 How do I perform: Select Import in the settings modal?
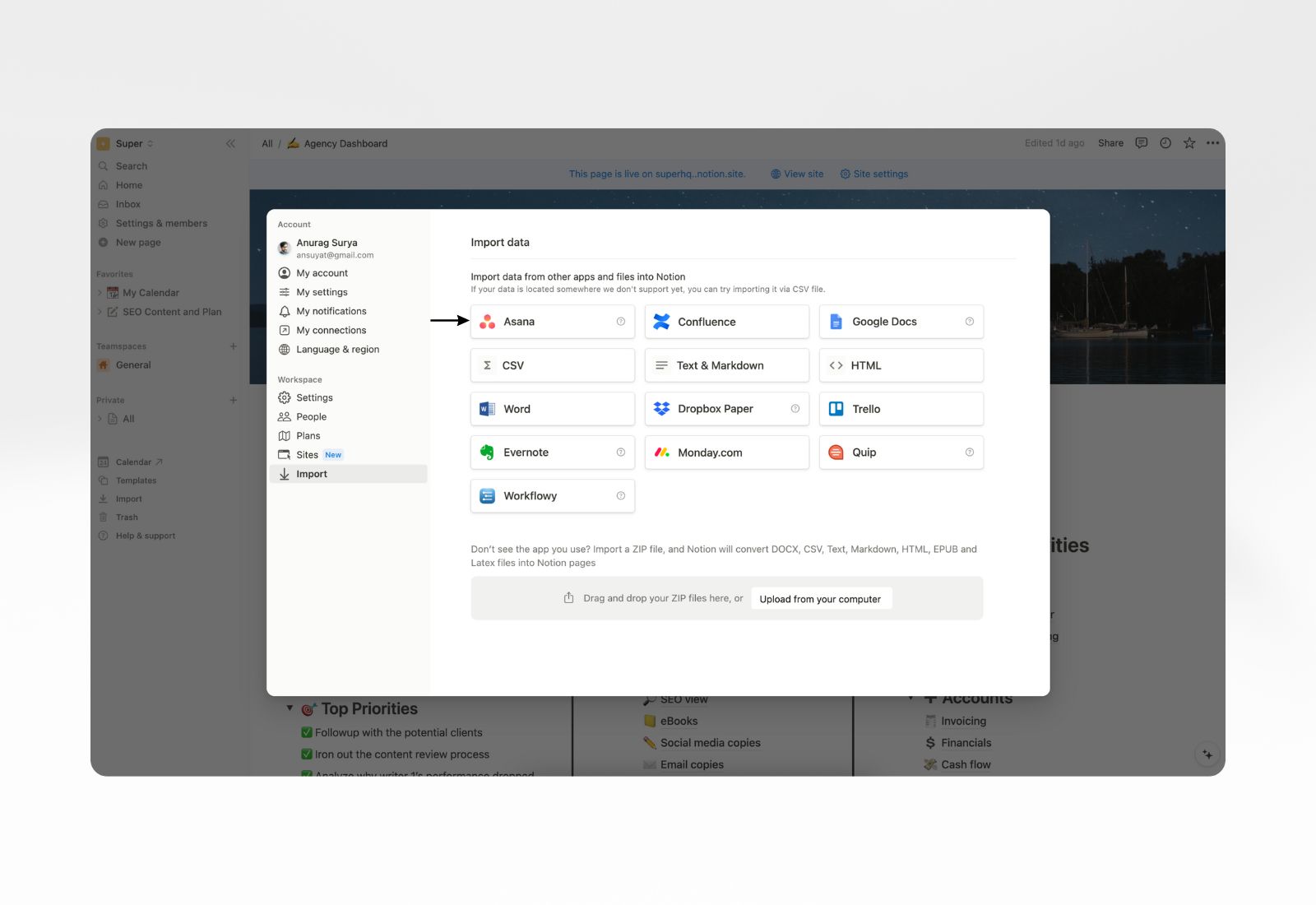[x=349, y=474]
